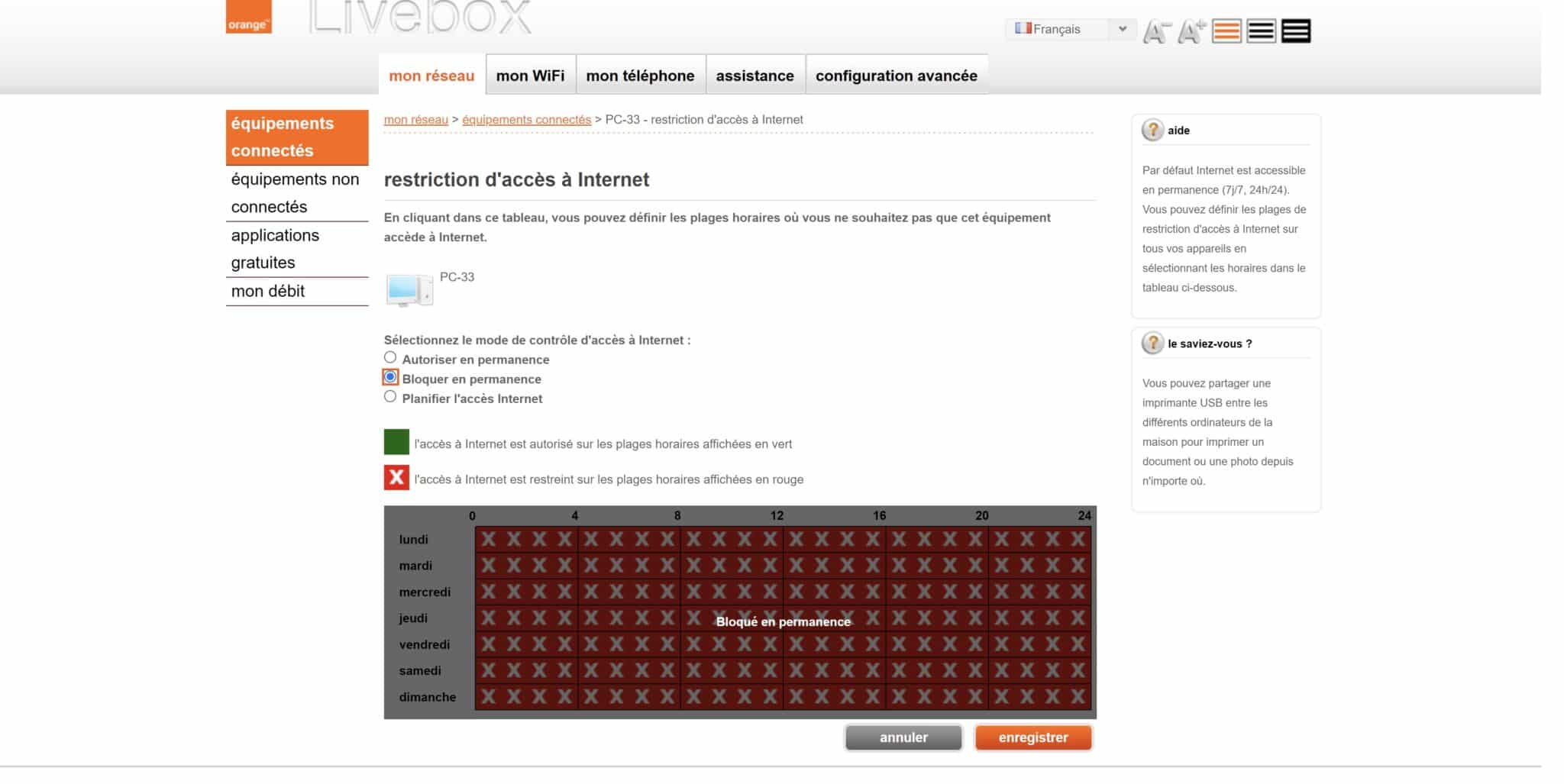Click the Orange logo
This screenshot has height=784, width=1564.
pyautogui.click(x=248, y=17)
